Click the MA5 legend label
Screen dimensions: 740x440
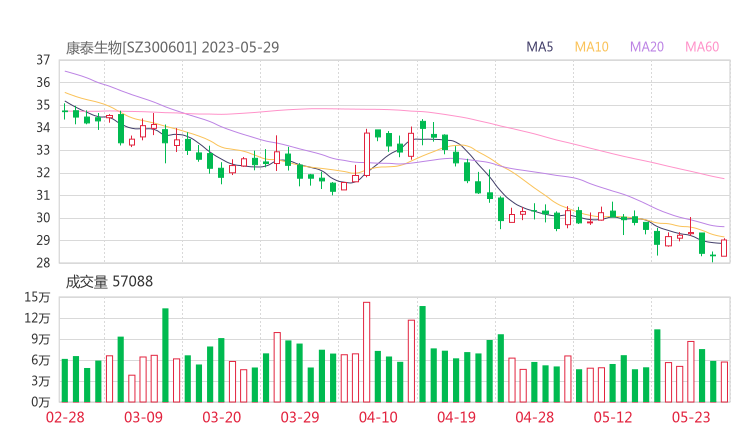pos(539,47)
